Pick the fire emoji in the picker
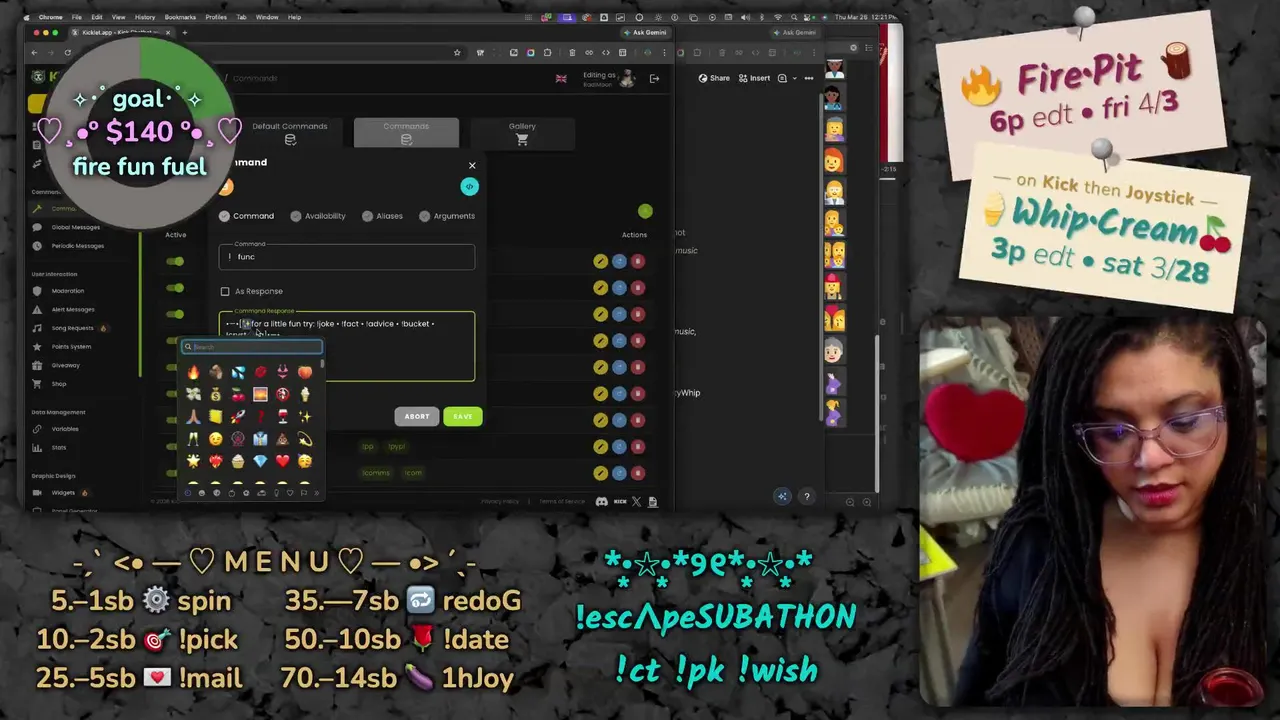1280x720 pixels. (x=193, y=372)
